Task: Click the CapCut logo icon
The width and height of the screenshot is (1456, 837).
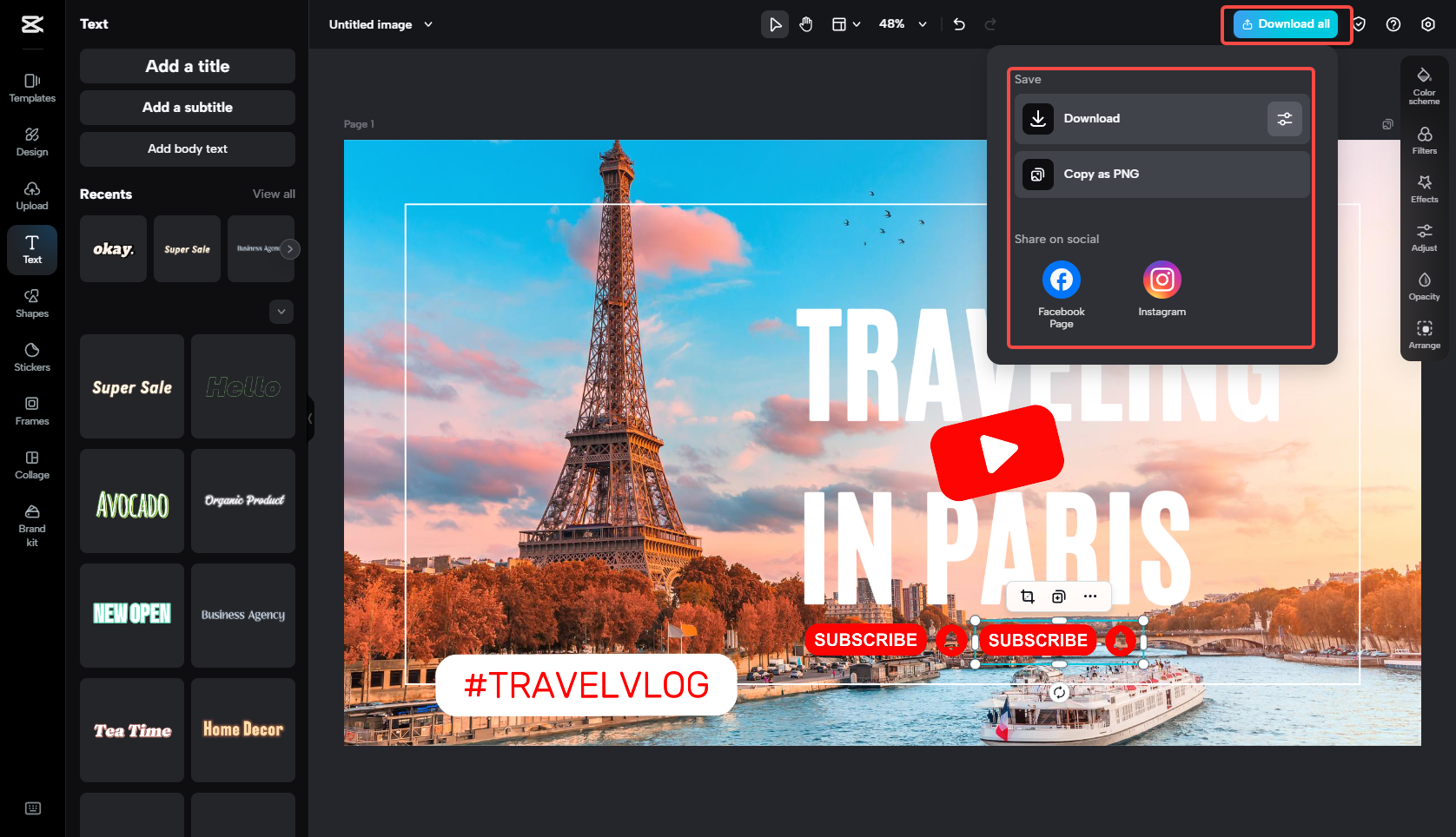Action: tap(32, 24)
